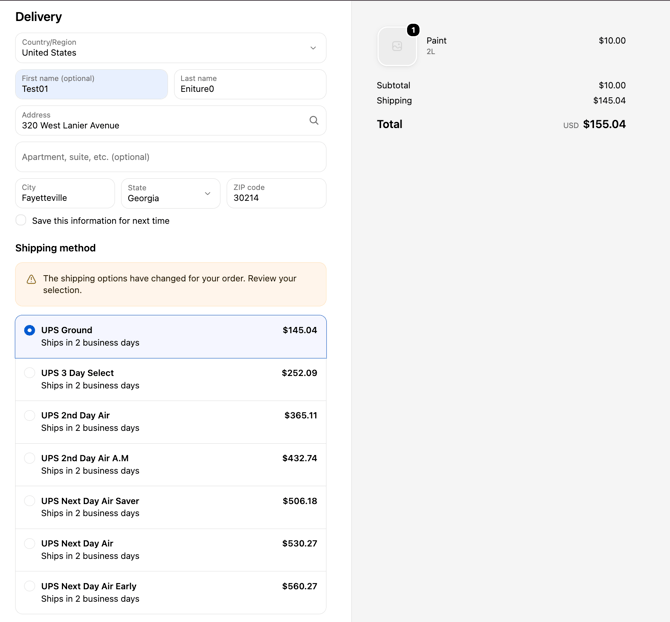The height and width of the screenshot is (622, 670).
Task: Click the USD currency label by total
Action: tap(570, 126)
